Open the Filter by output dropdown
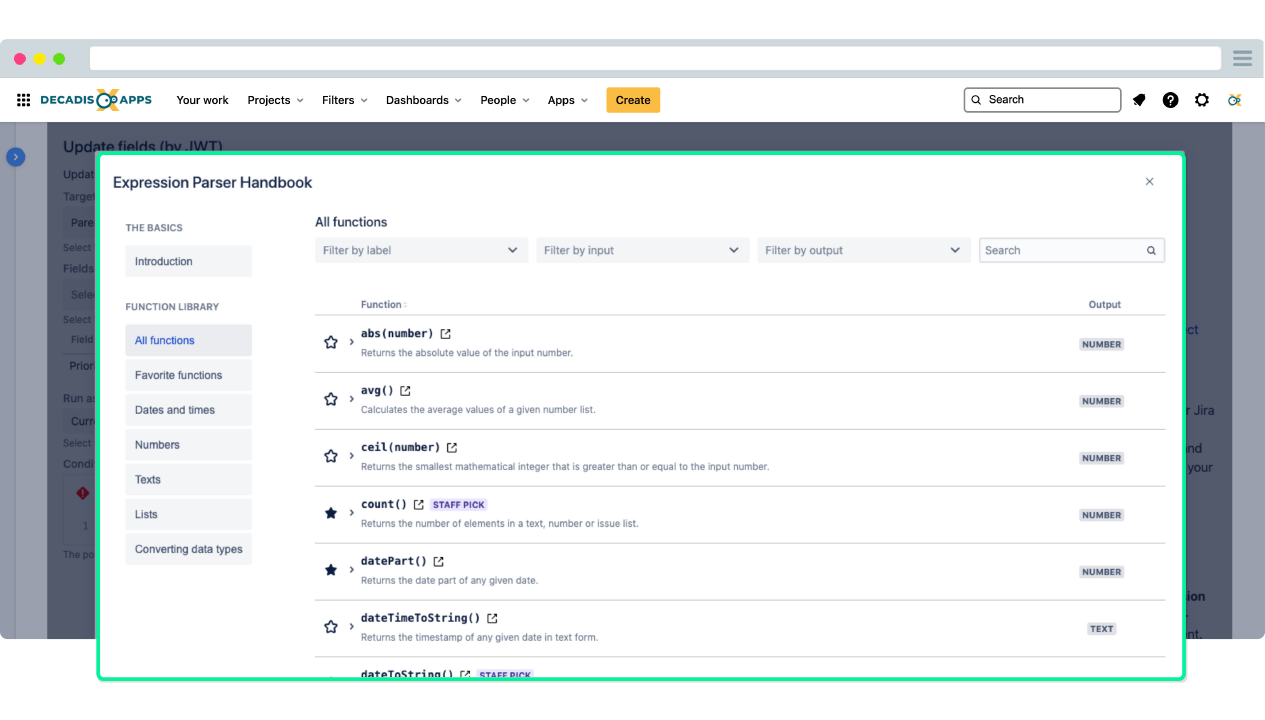 pyautogui.click(x=863, y=250)
